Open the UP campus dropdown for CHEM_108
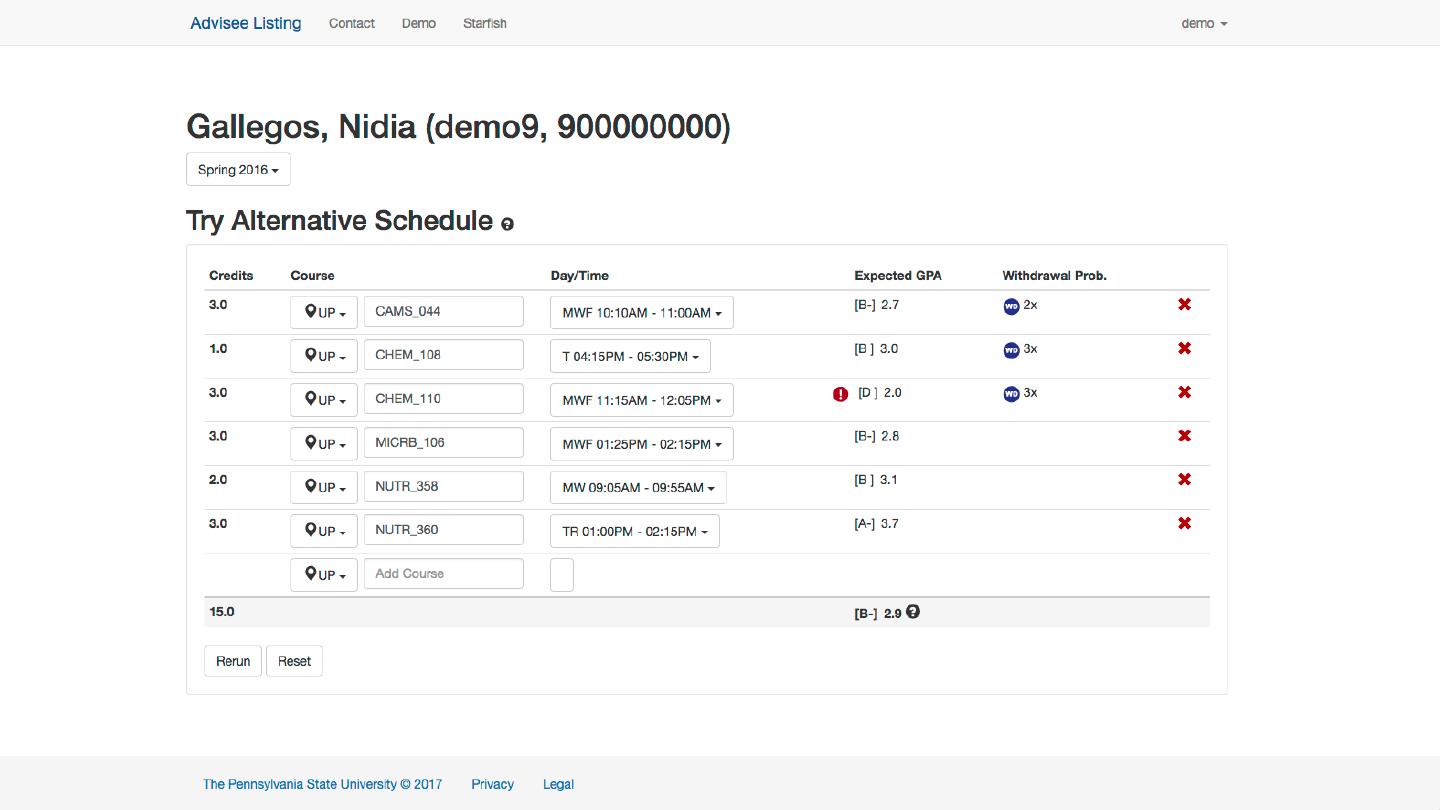 click(x=324, y=356)
